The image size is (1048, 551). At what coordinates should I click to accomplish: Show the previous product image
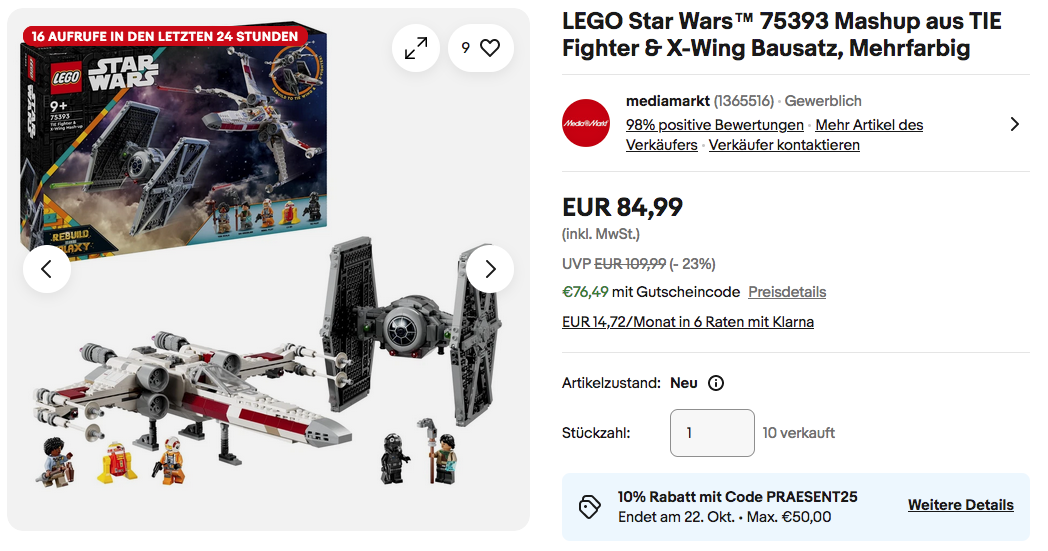point(47,269)
